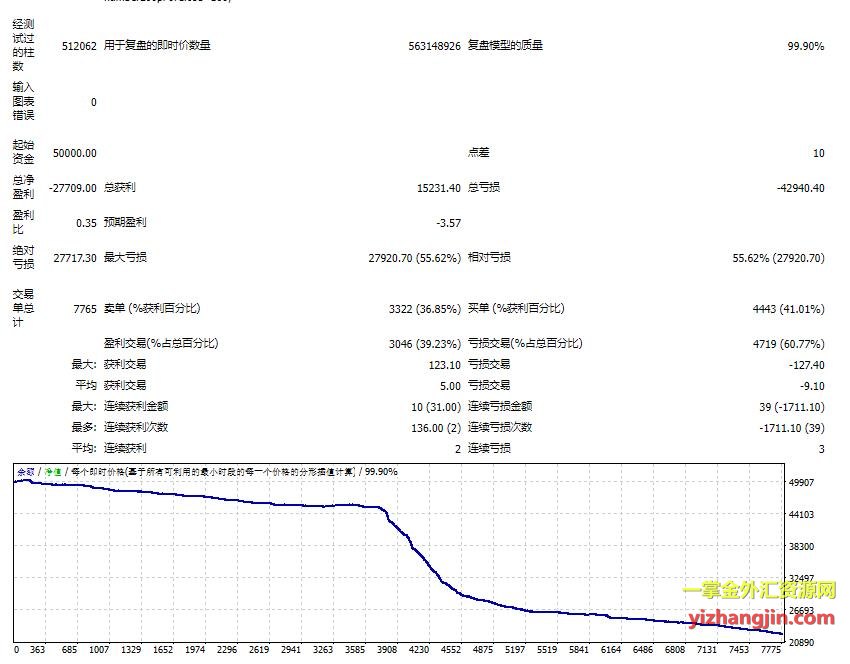The width and height of the screenshot is (850, 664).
Task: Select the long positions value 4443 (41.01%)
Action: [x=789, y=310]
